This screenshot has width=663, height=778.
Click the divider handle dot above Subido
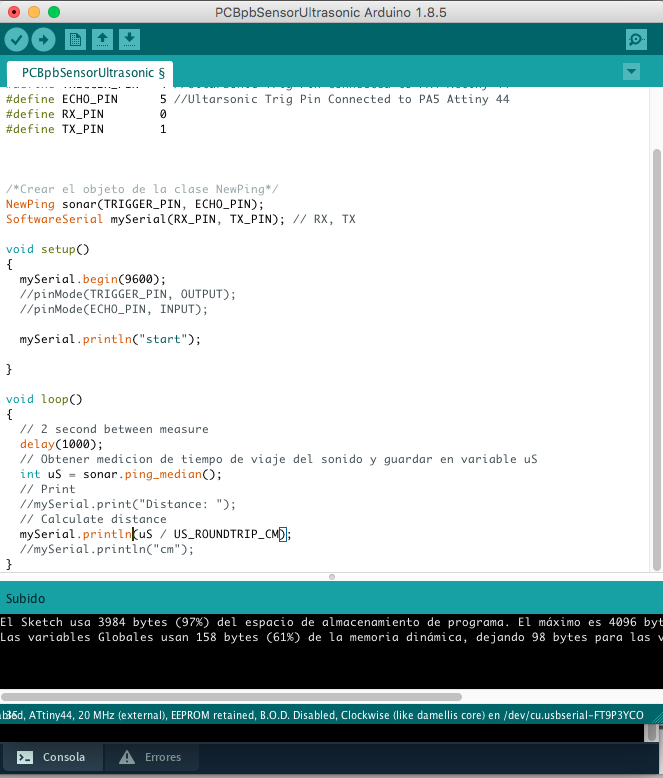[332, 577]
